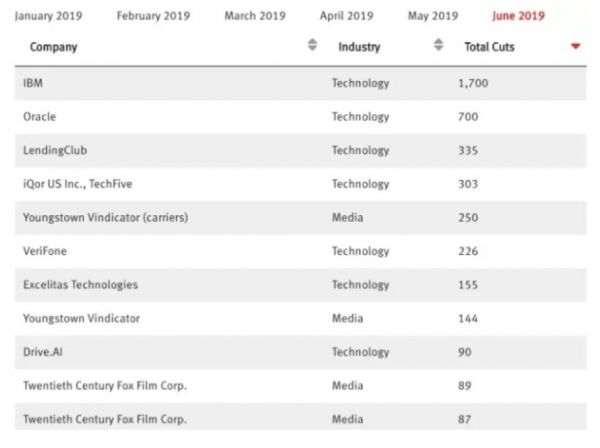Sort table by Industry column arrows

438,46
